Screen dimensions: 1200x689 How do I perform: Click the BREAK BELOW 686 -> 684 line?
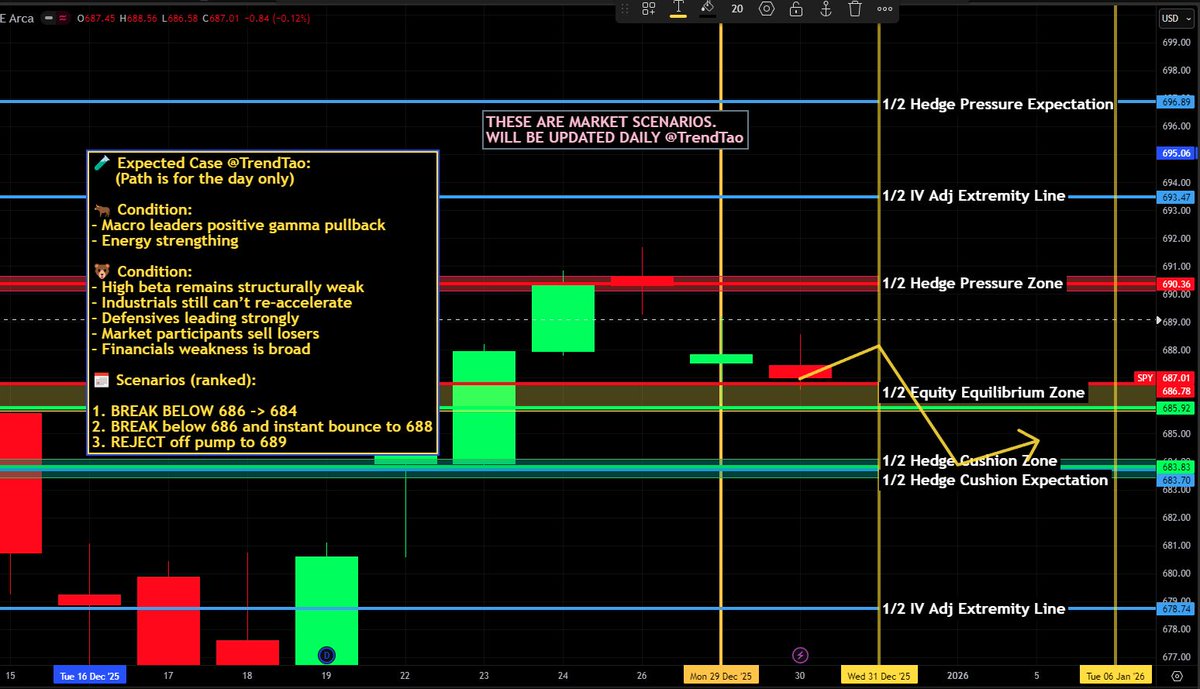194,411
